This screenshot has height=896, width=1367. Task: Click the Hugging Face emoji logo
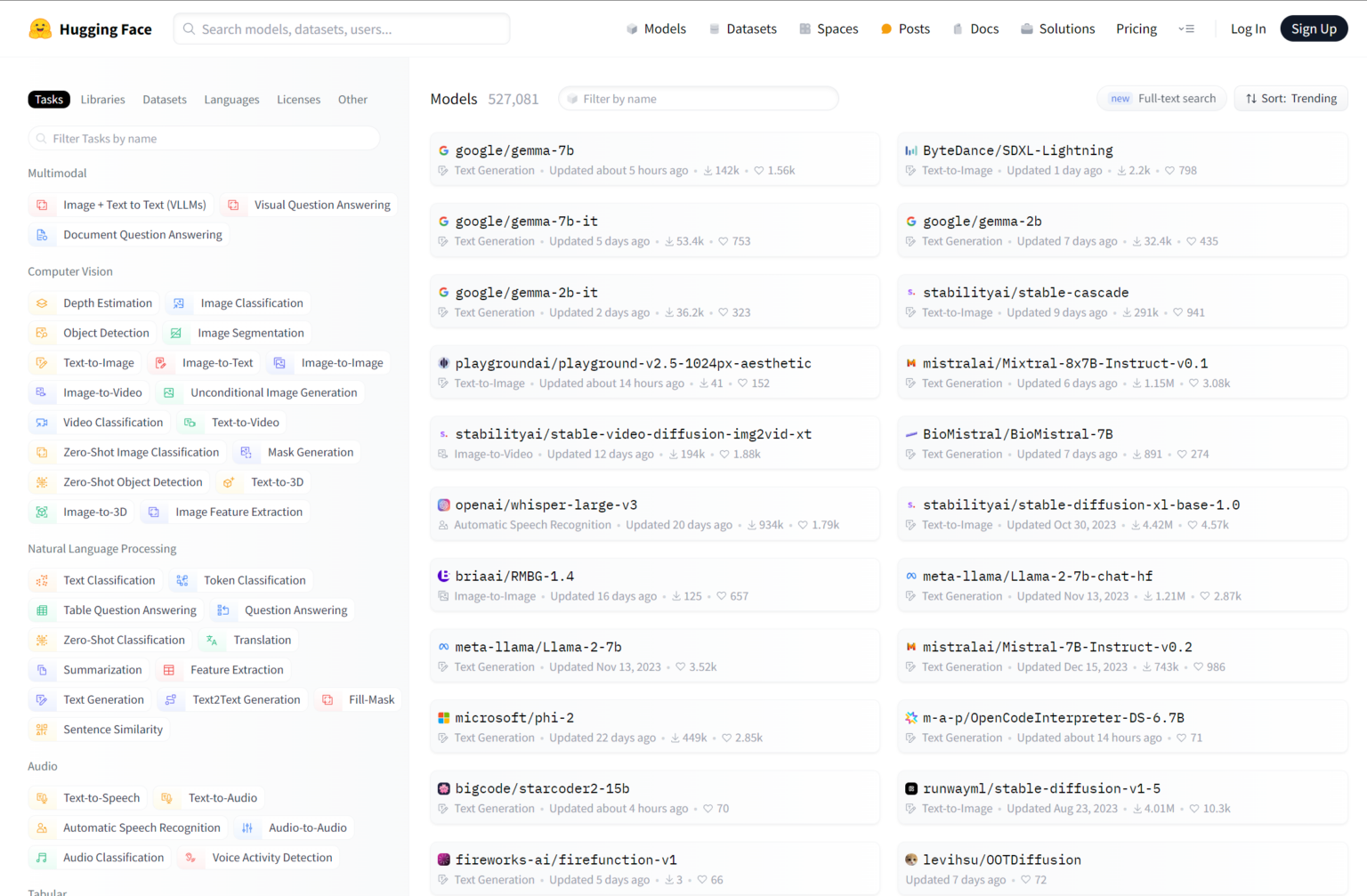(40, 28)
